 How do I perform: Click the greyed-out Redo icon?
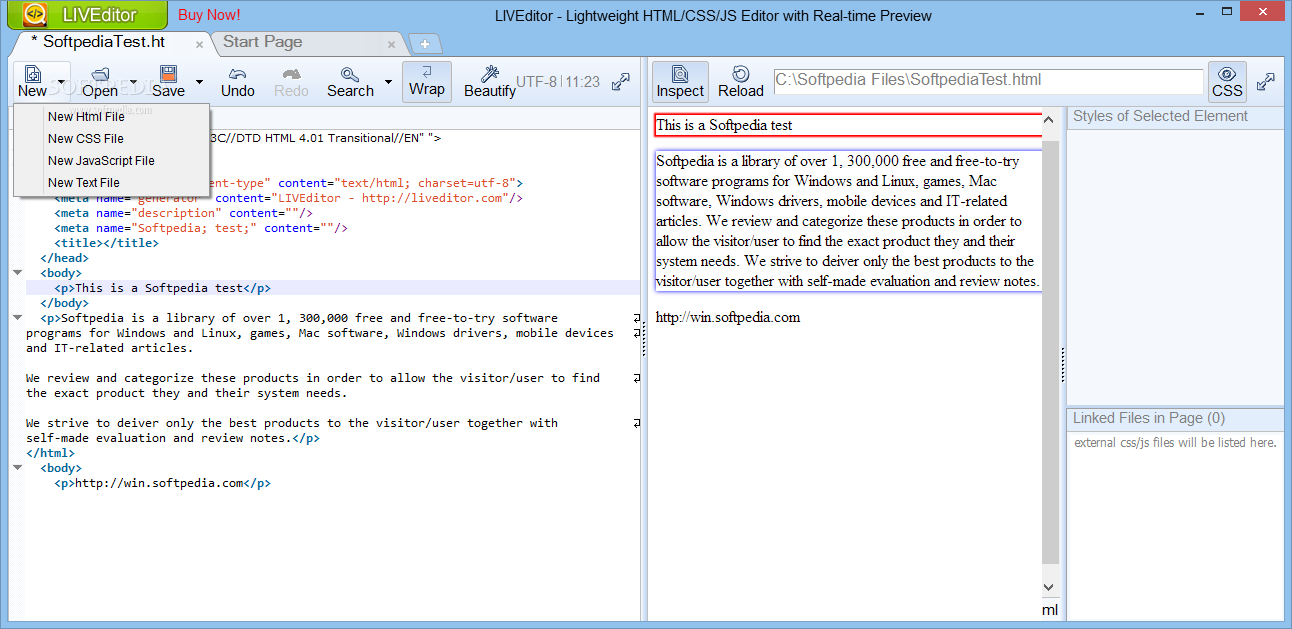tap(291, 74)
